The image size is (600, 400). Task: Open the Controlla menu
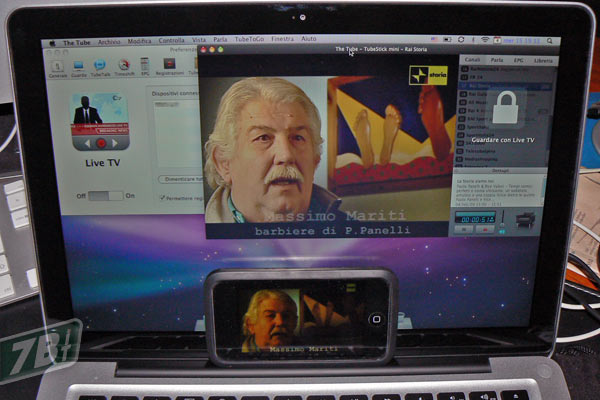[171, 42]
